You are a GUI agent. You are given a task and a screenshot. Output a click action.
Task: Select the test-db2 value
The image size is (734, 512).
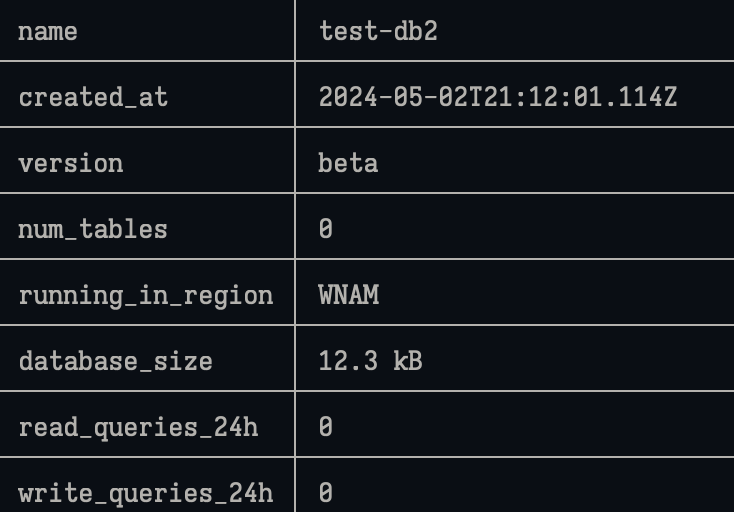click(378, 31)
